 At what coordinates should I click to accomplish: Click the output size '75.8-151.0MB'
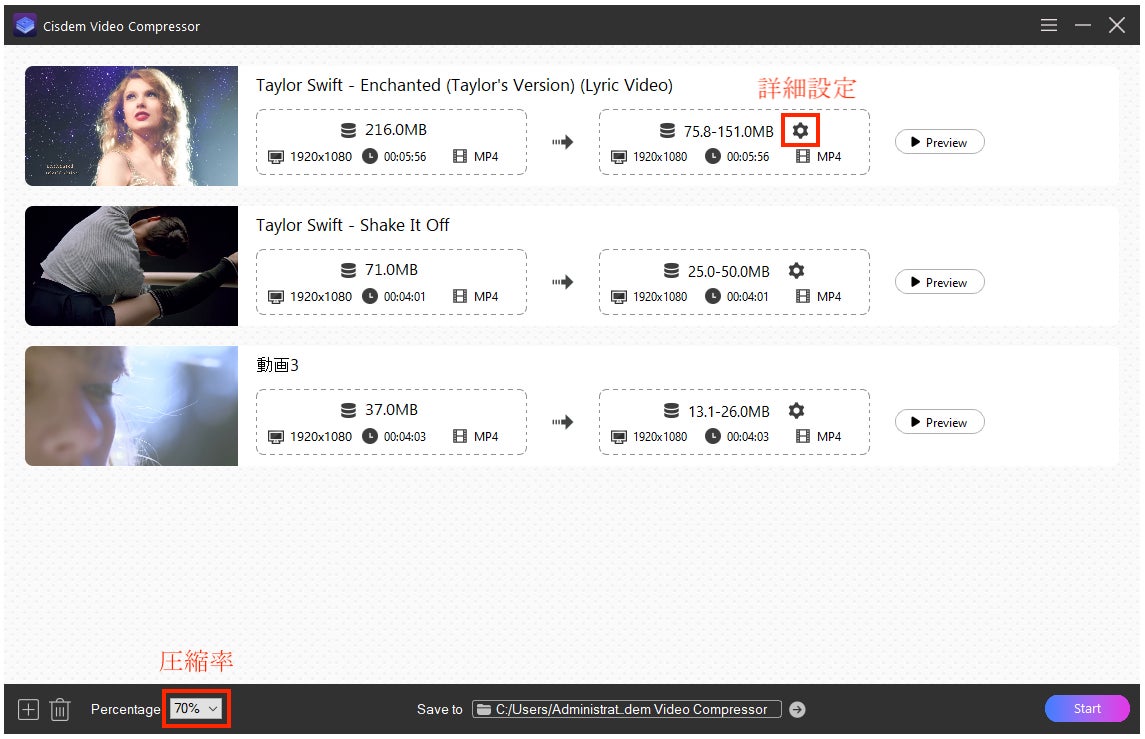(x=728, y=131)
